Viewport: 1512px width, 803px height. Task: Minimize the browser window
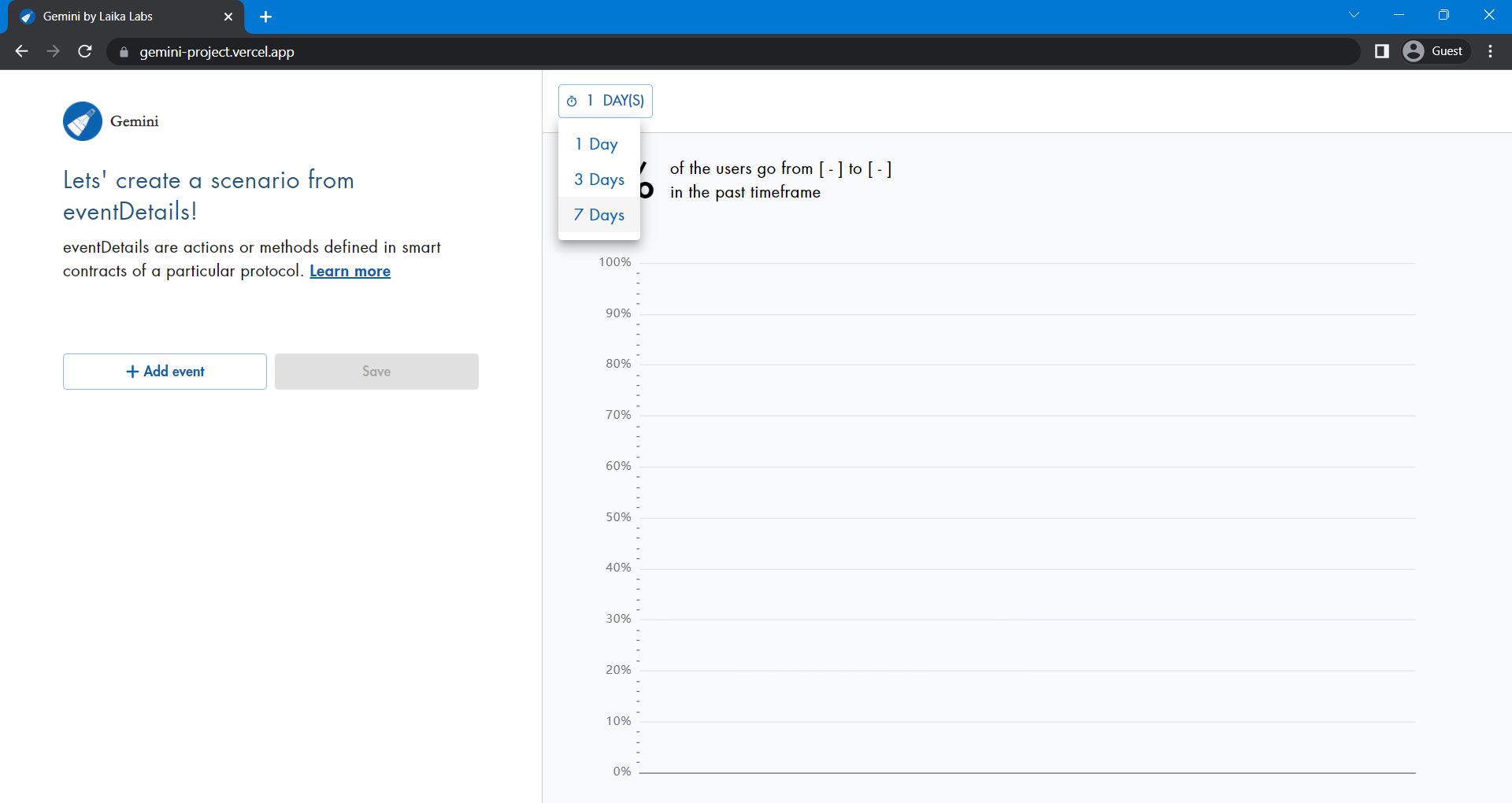1399,15
